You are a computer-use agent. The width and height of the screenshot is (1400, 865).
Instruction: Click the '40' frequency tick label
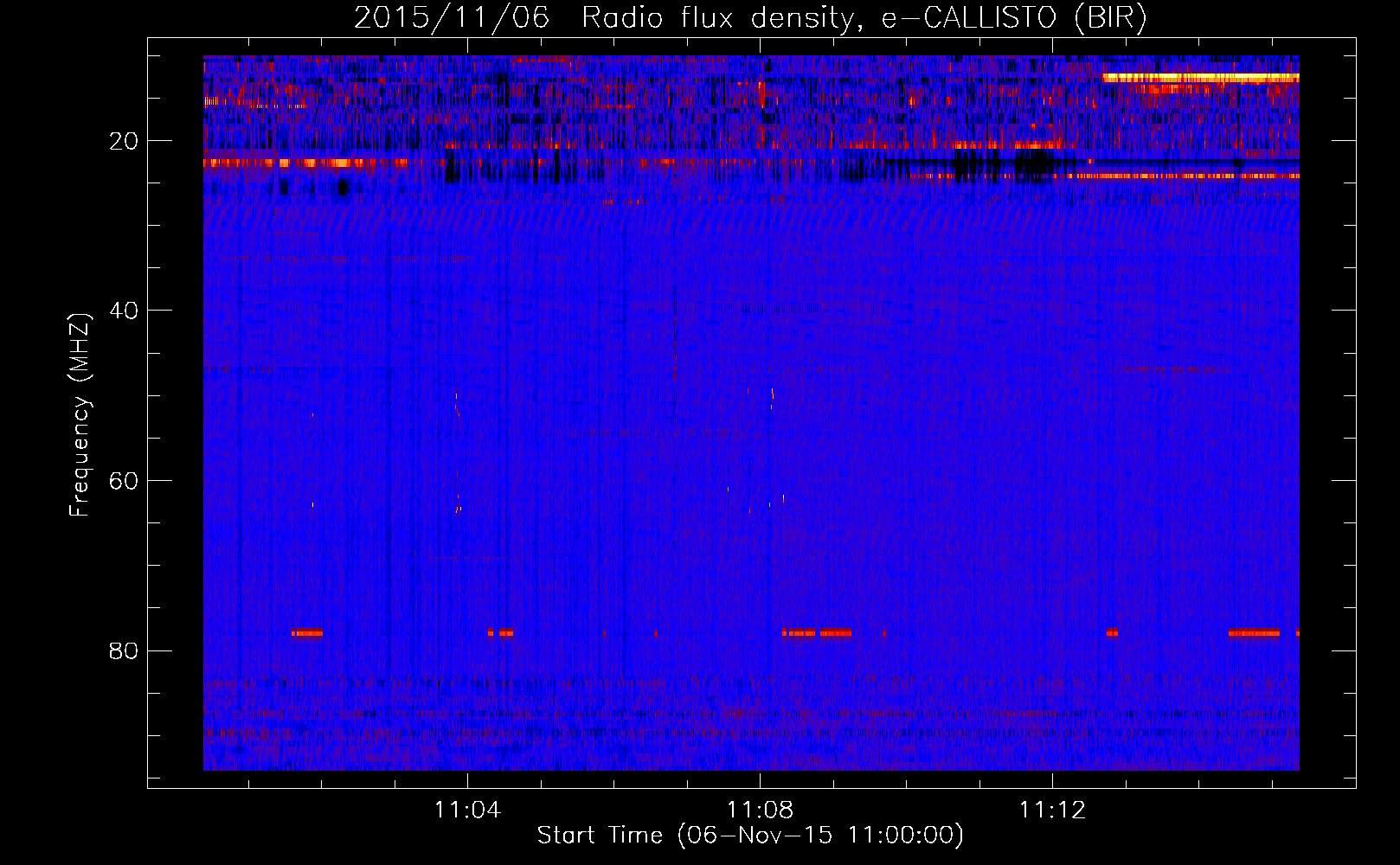(125, 311)
